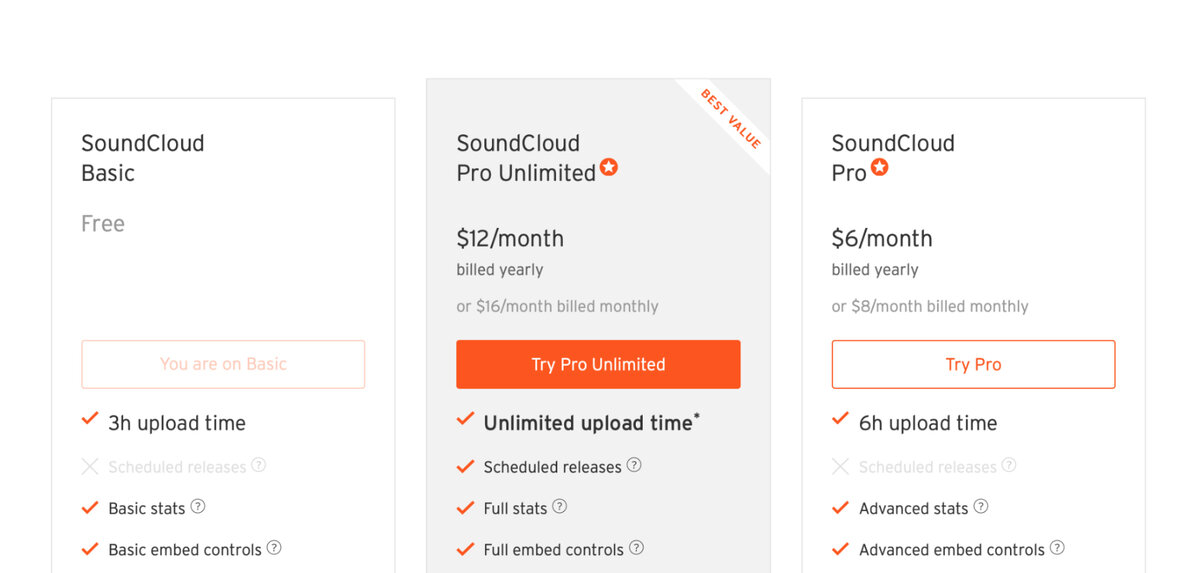Click the 3h upload time checkmark
Viewport: 1200px width, 573px height.
90,419
